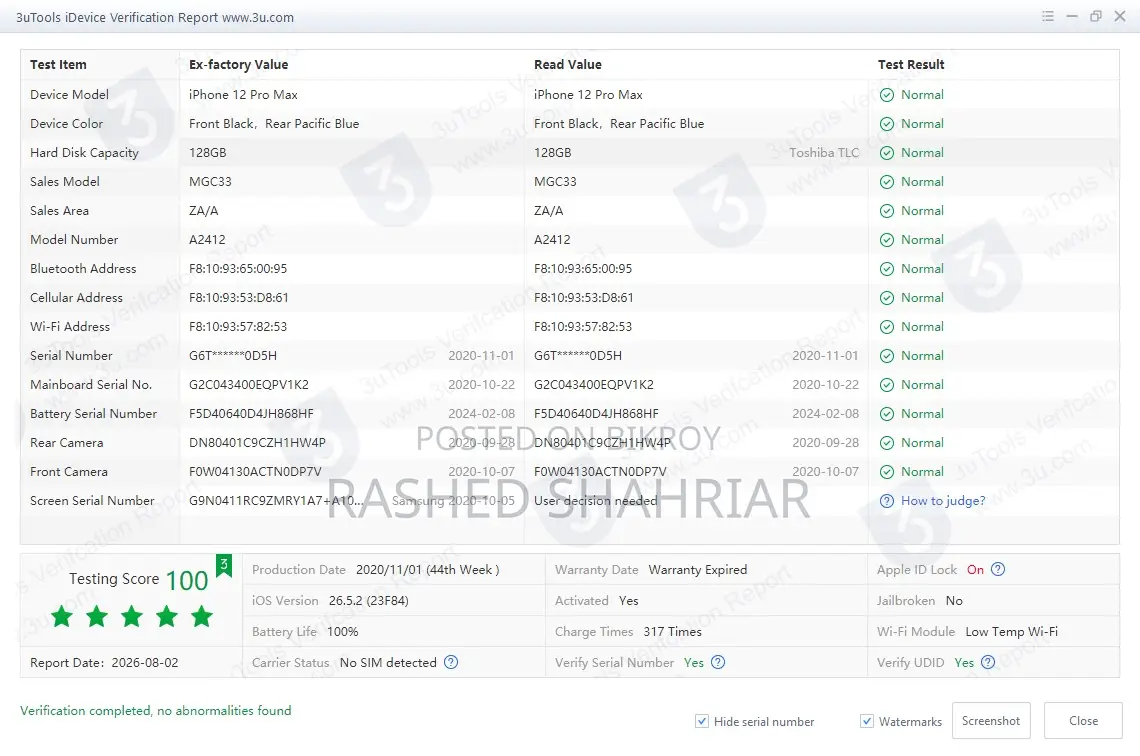Click the 'Low Temp Wi-Fi' module value
The width and height of the screenshot is (1140, 756).
pos(1011,632)
